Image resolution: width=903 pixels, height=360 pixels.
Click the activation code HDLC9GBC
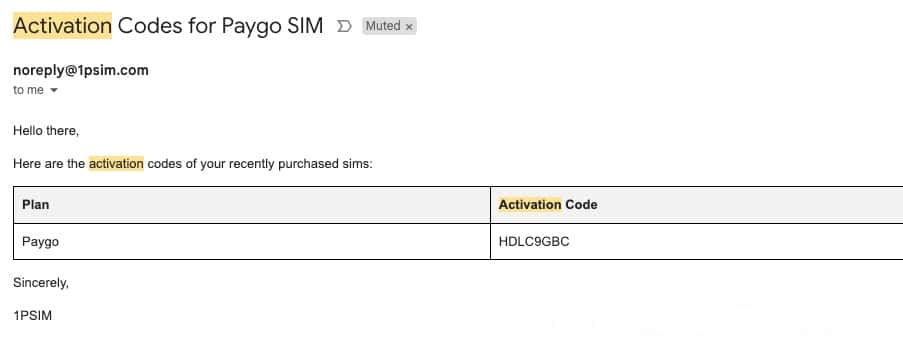click(534, 241)
